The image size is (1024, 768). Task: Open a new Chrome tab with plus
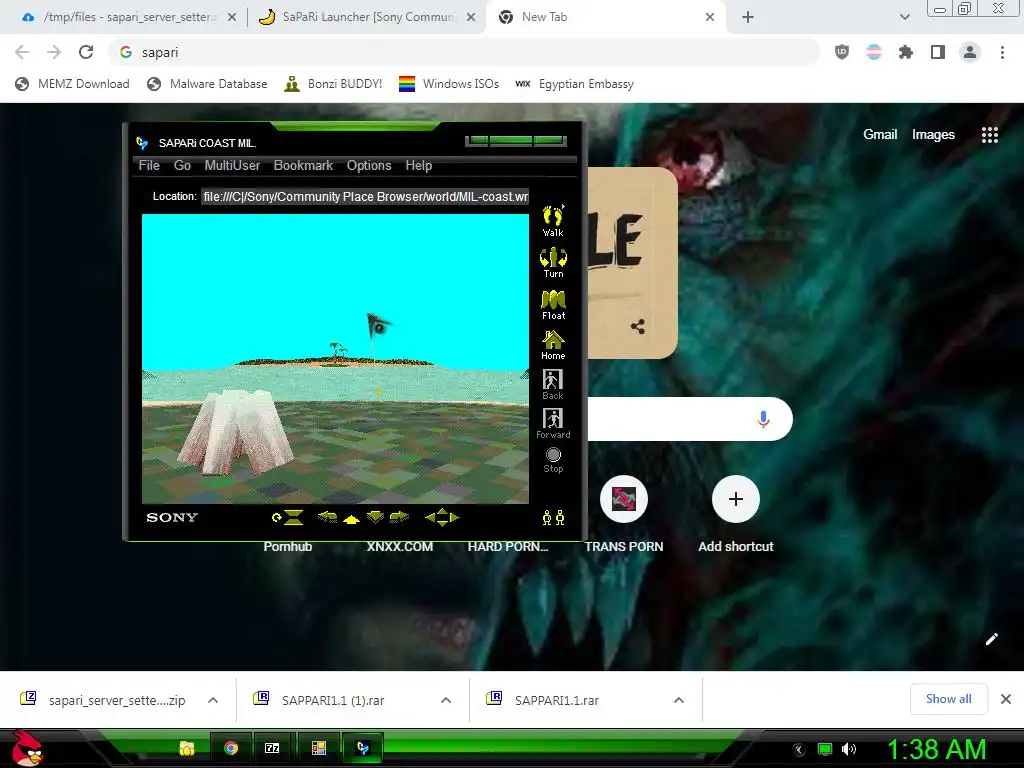(748, 17)
